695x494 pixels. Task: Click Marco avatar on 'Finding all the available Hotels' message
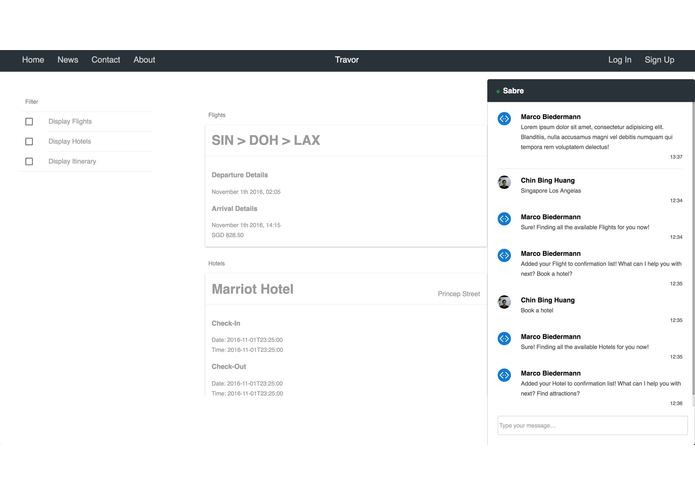(x=504, y=338)
